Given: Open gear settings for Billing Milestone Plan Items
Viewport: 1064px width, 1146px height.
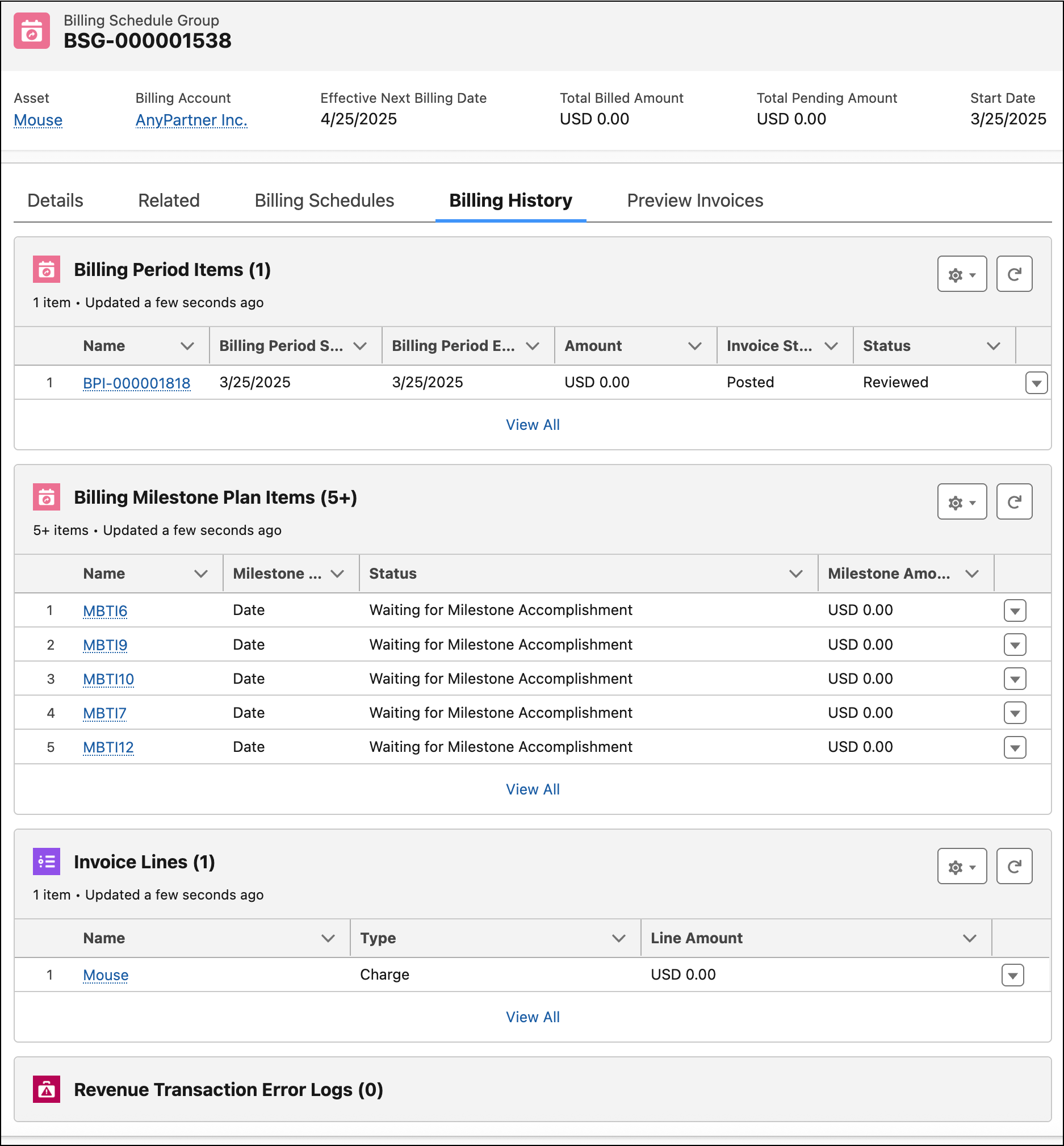Looking at the screenshot, I should pos(962,501).
